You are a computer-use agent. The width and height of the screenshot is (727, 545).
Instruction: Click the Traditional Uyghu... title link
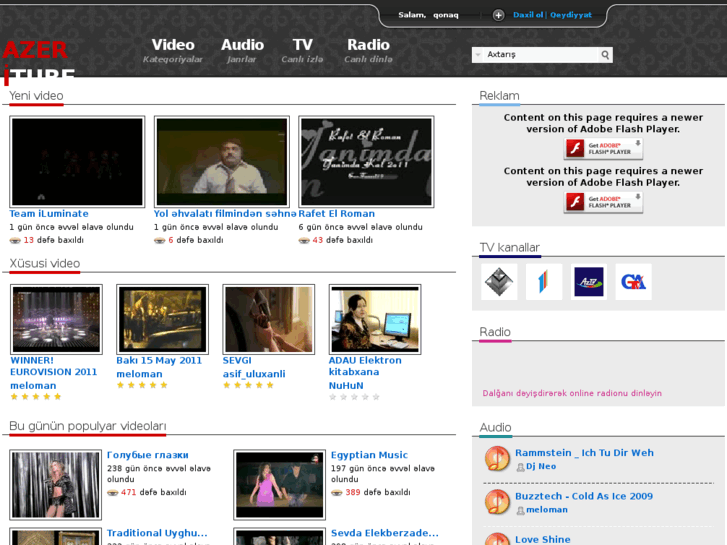click(157, 533)
